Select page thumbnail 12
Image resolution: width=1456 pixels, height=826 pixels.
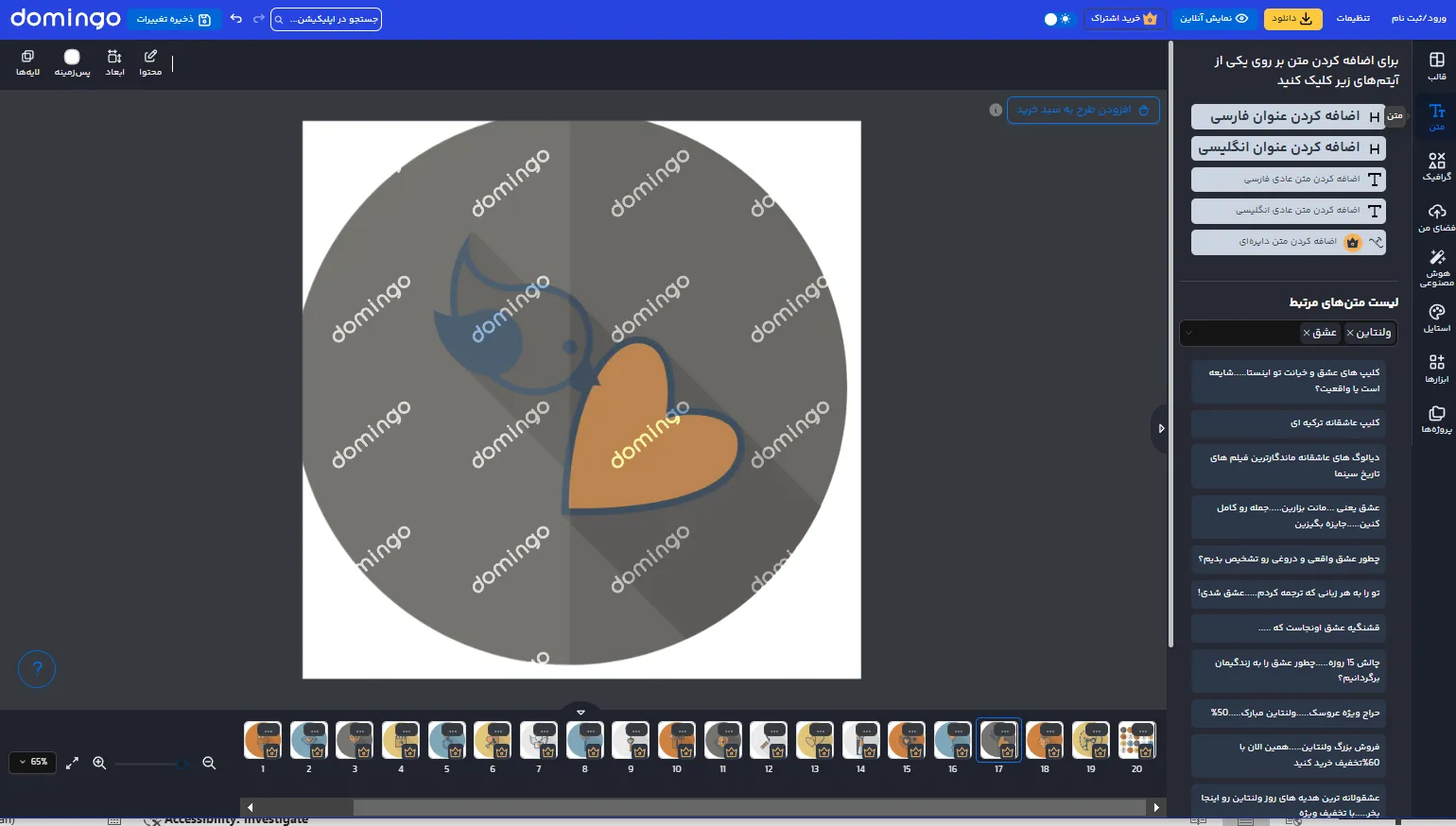click(769, 740)
